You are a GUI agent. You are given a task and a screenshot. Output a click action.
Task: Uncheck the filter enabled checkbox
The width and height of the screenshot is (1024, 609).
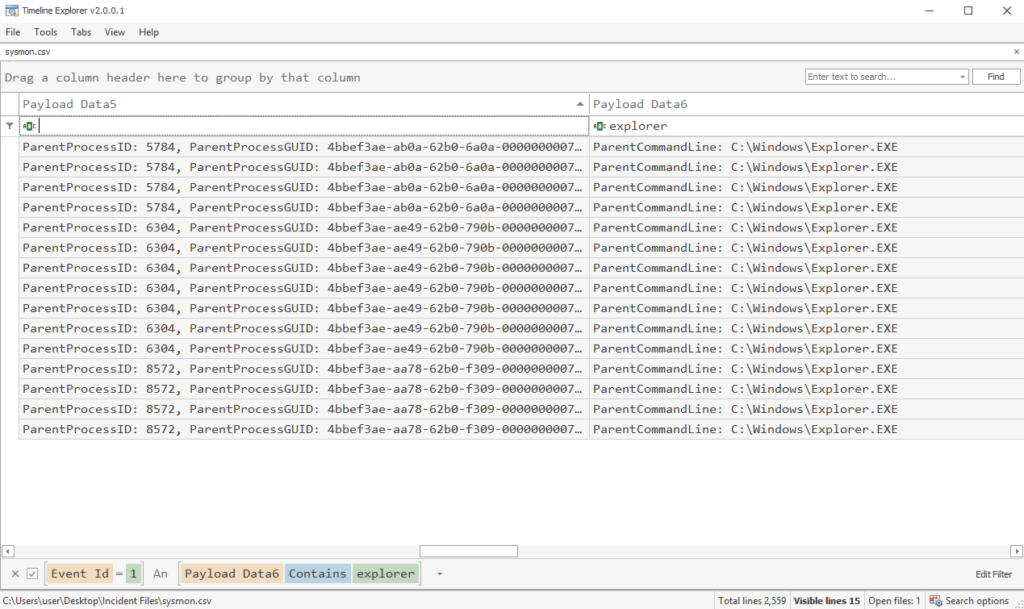click(32, 574)
